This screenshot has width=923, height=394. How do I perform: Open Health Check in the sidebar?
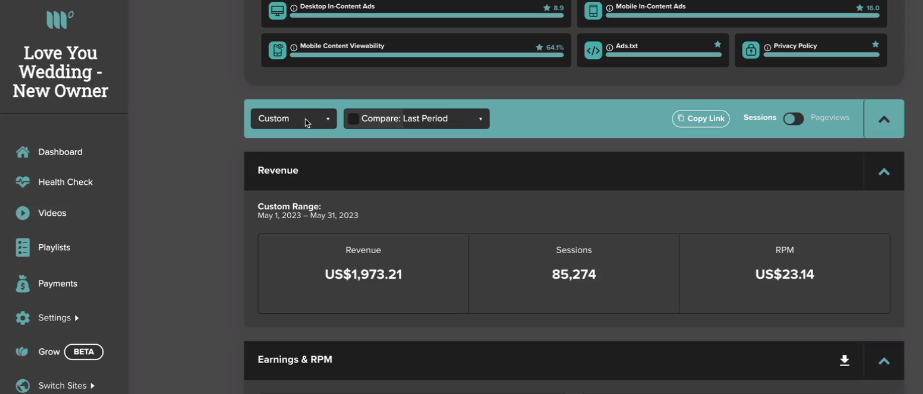pos(65,183)
